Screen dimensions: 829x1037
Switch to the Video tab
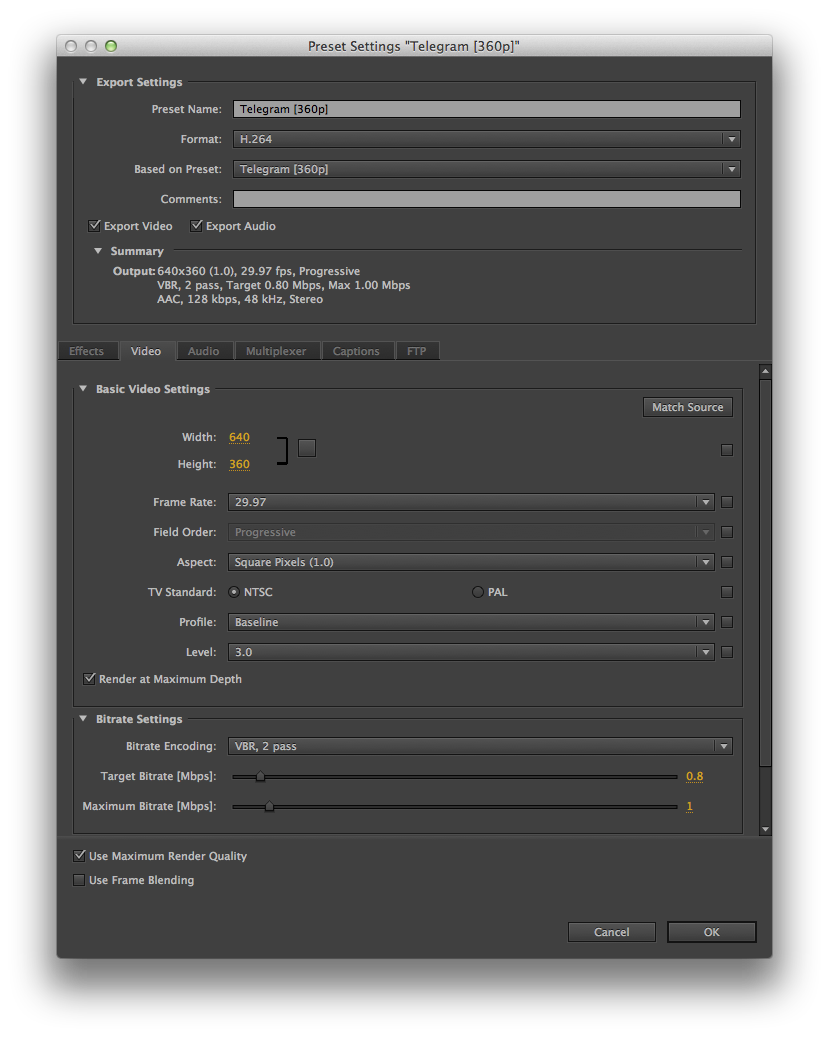tap(146, 351)
